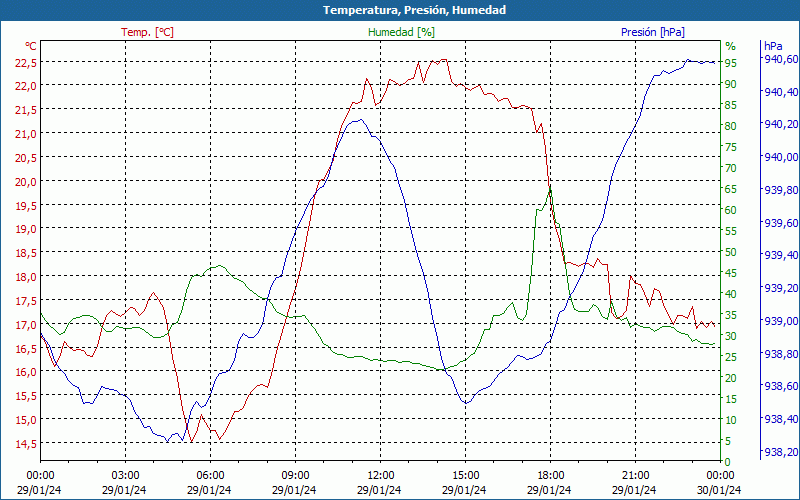Click pressure axis value '939,00'
Screen dimensions: 800x500
coord(780,321)
